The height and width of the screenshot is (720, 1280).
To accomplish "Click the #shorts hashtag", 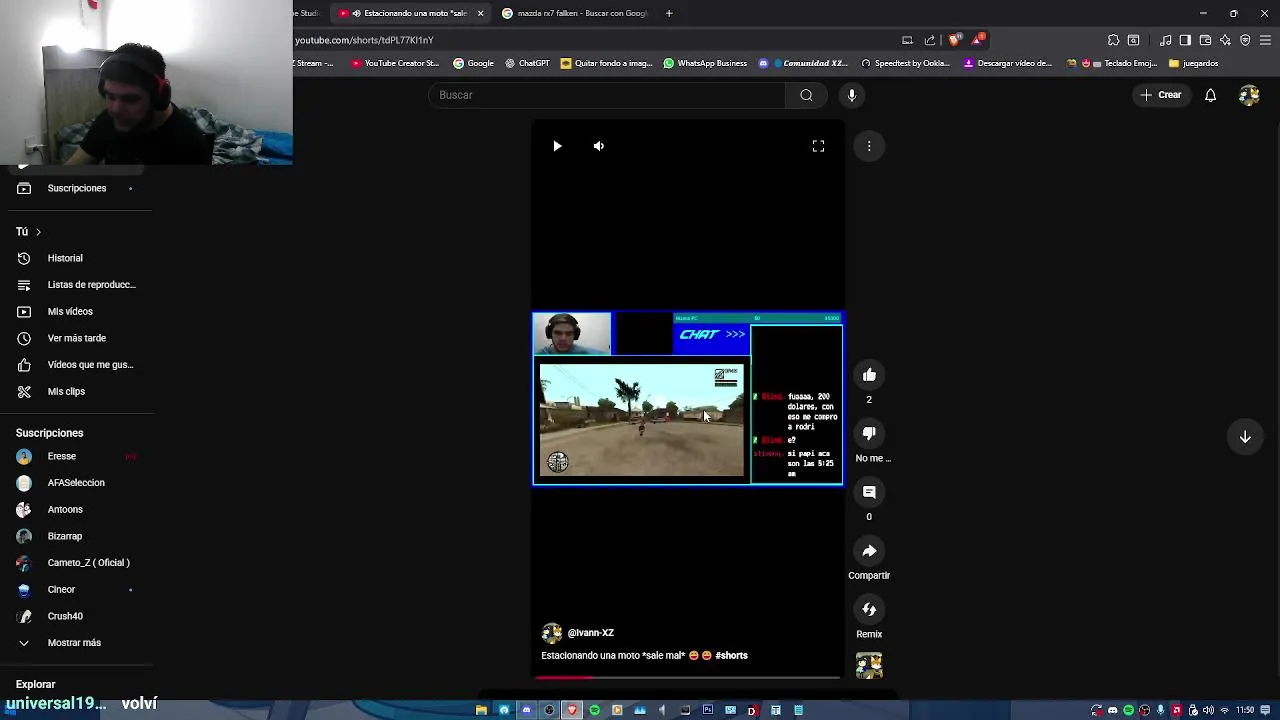I will (x=732, y=656).
